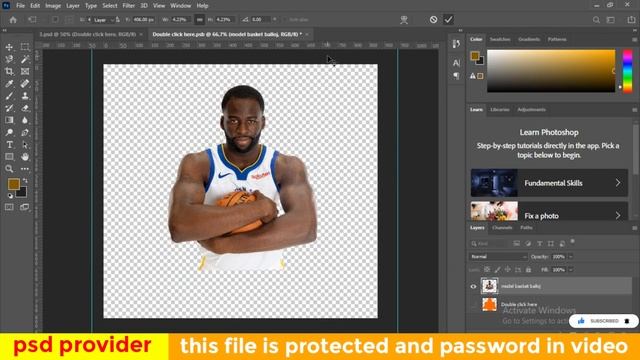Toggle Lock image pixels brush icon
The image size is (640, 360).
(x=497, y=269)
